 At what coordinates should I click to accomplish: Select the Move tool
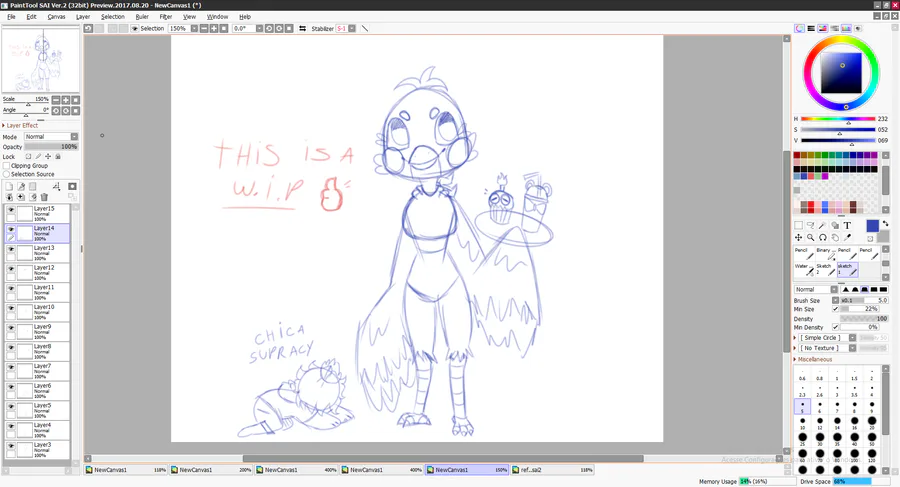tap(798, 237)
